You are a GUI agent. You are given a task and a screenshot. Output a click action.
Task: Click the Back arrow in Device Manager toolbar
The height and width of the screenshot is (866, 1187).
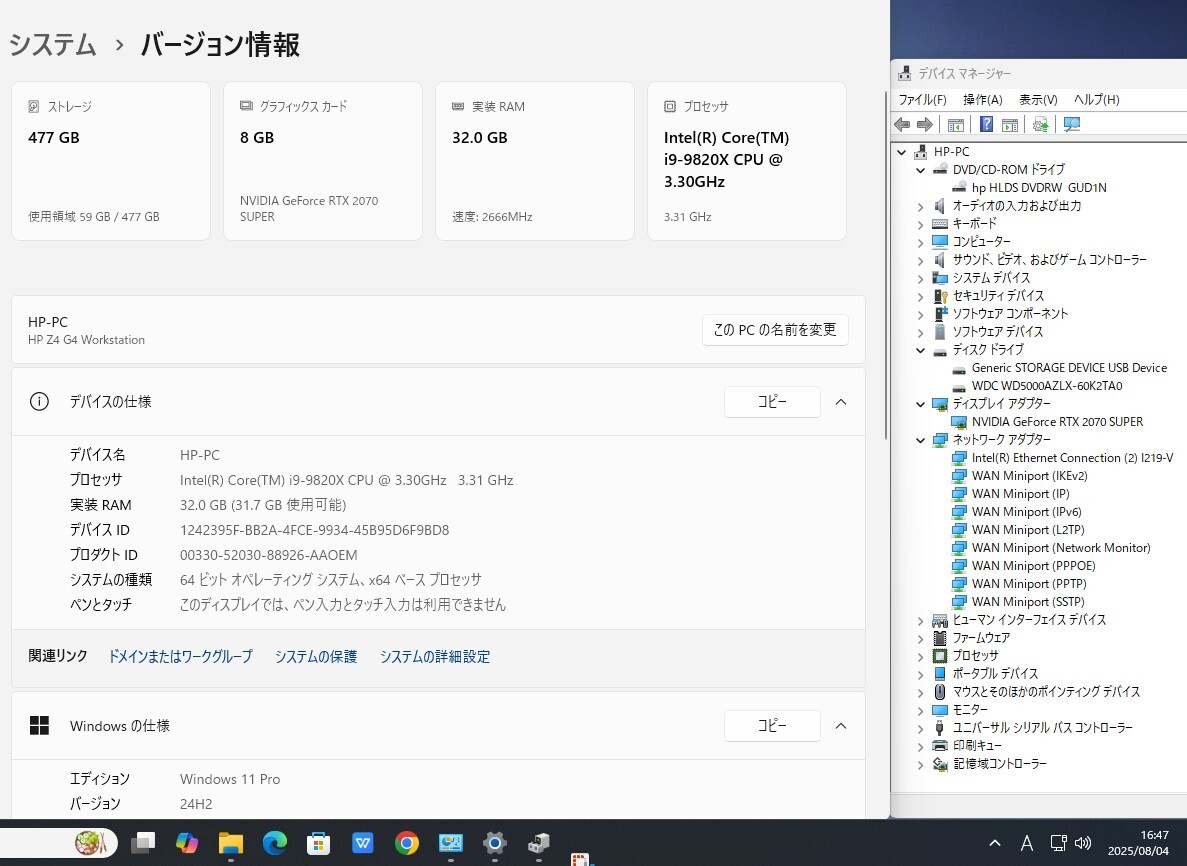point(902,125)
